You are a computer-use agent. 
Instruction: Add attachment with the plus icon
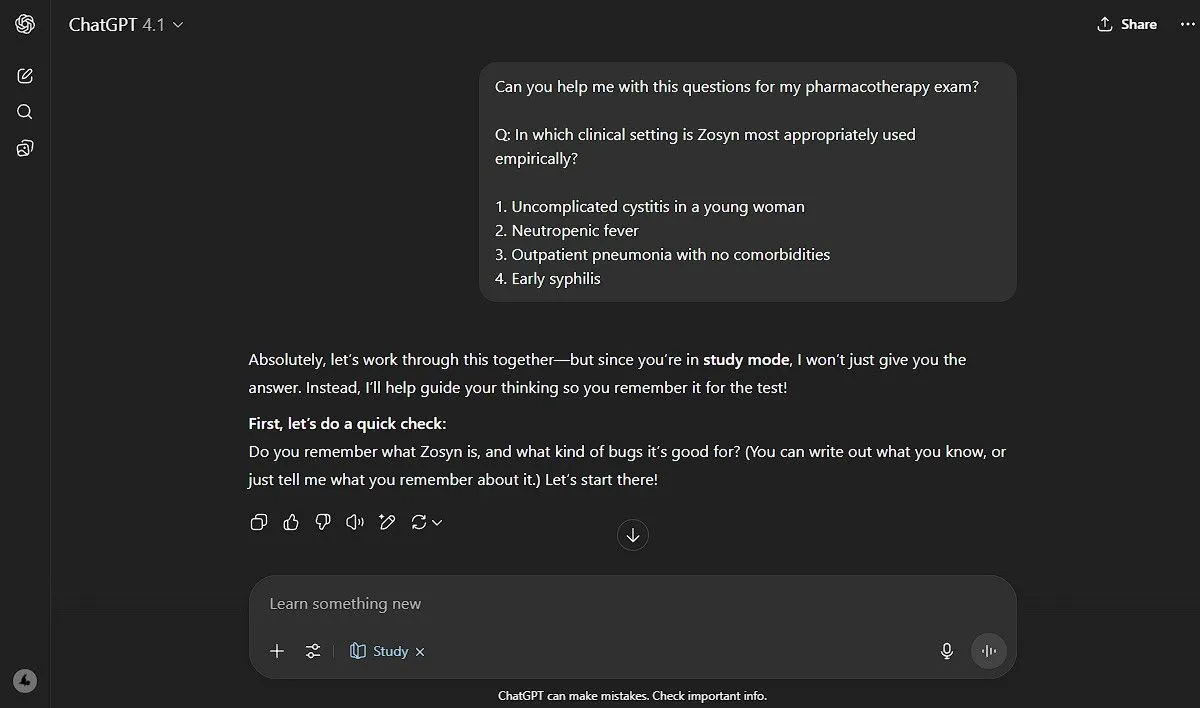coord(277,651)
